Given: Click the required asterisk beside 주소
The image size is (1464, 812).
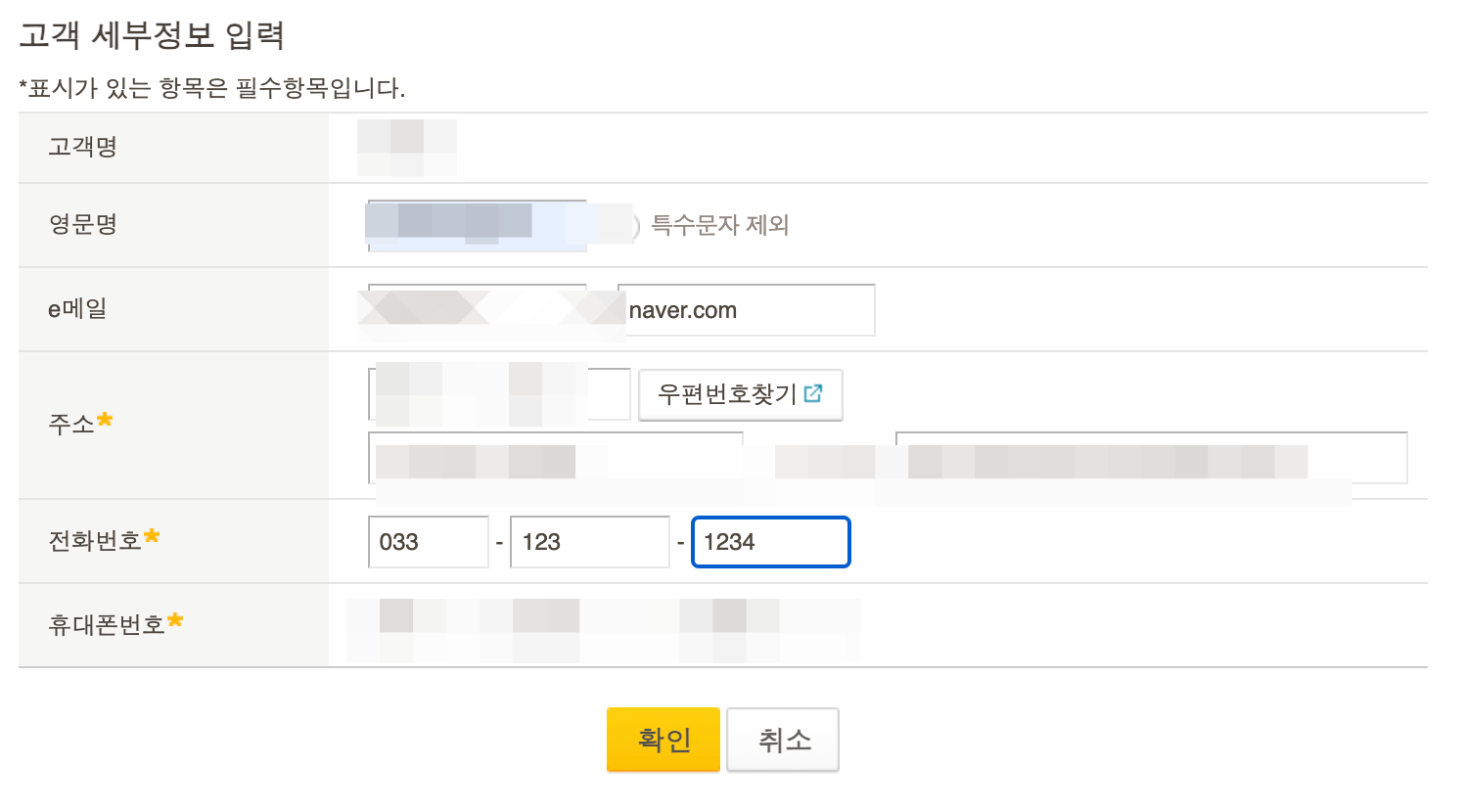Looking at the screenshot, I should (107, 418).
